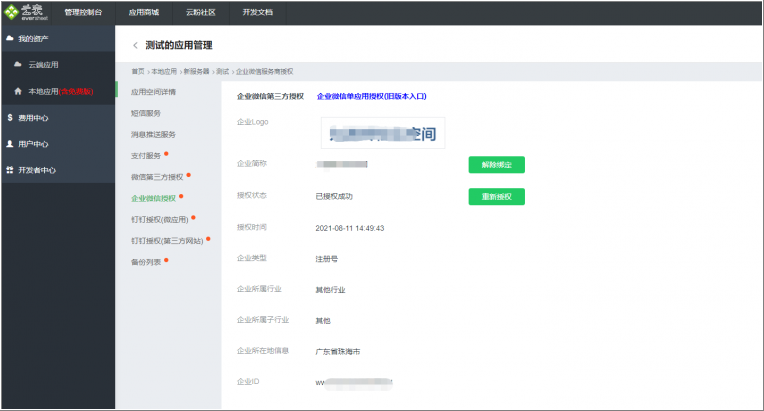Click 首页 in the breadcrumb

click(138, 72)
